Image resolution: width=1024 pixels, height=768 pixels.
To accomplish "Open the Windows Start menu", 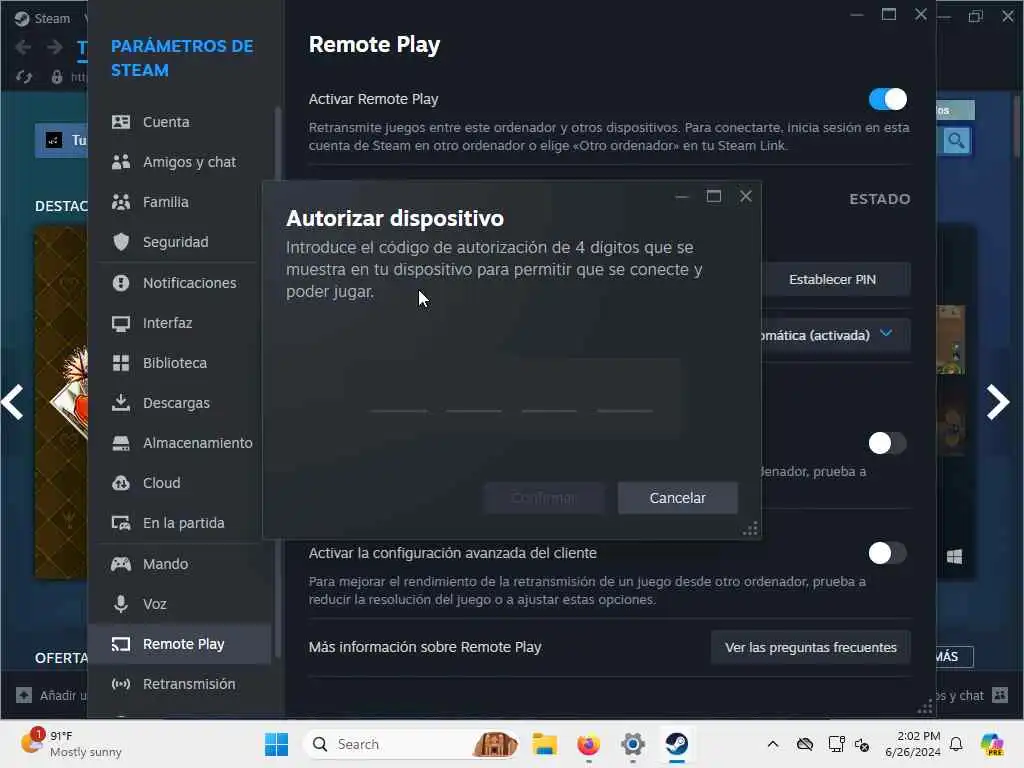I will (x=276, y=744).
